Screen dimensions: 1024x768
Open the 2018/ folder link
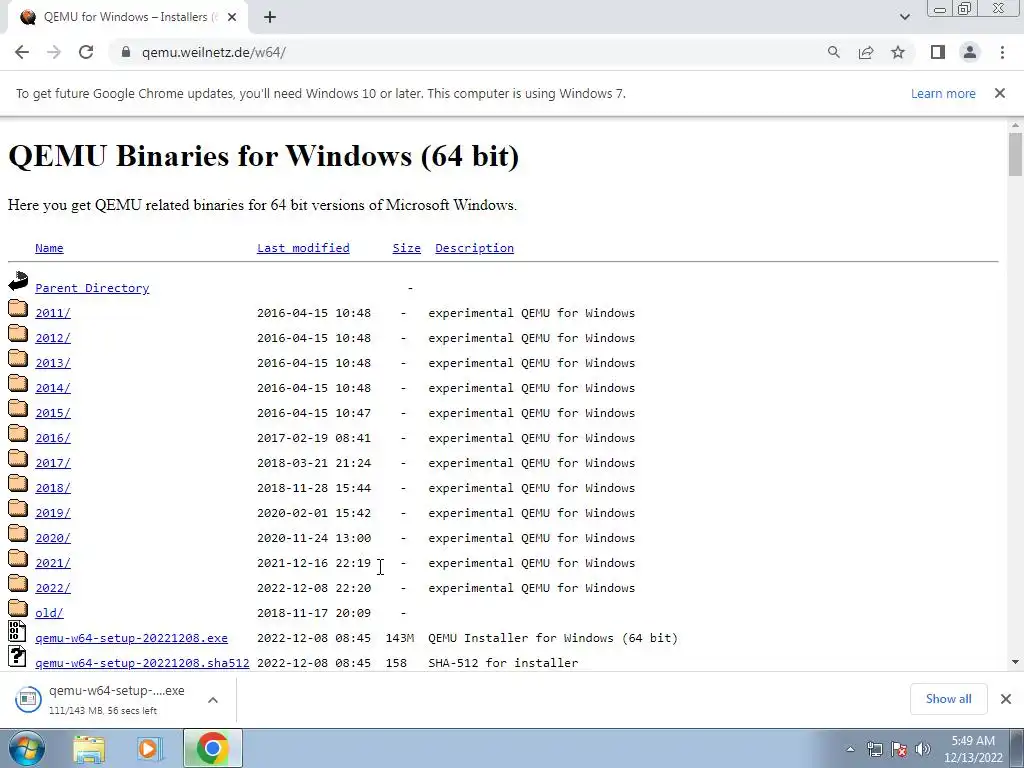pyautogui.click(x=53, y=488)
